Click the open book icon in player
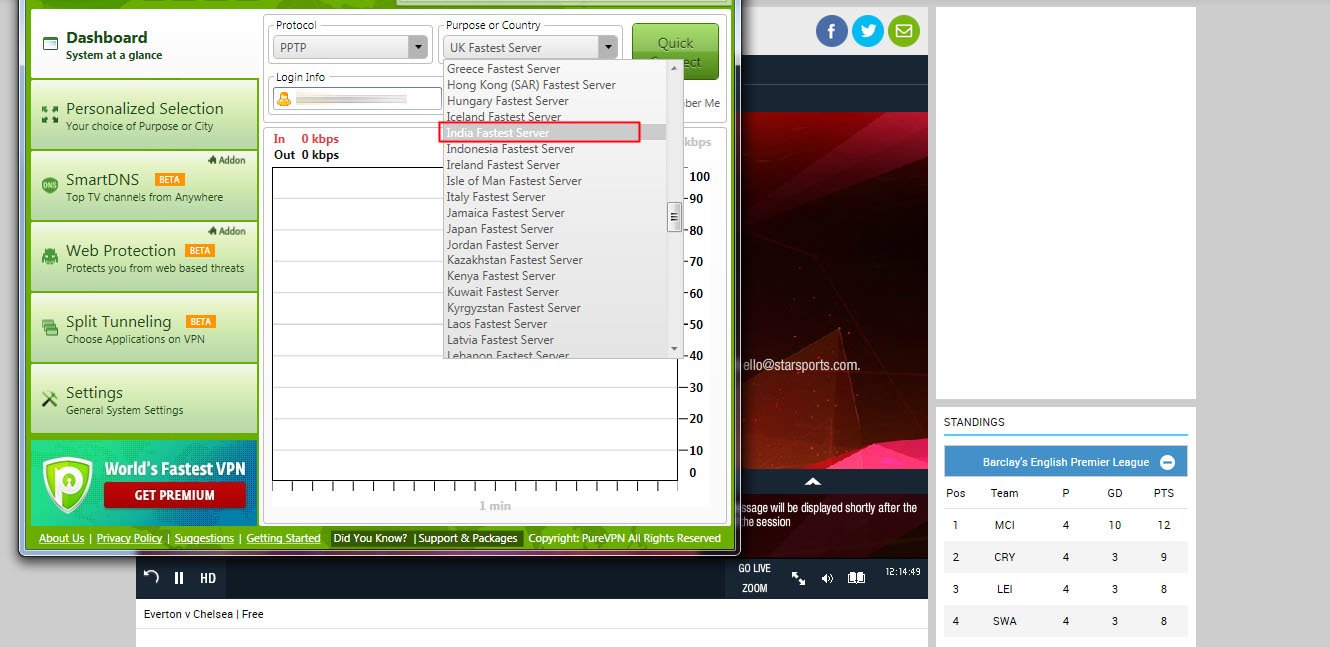 pos(856,578)
